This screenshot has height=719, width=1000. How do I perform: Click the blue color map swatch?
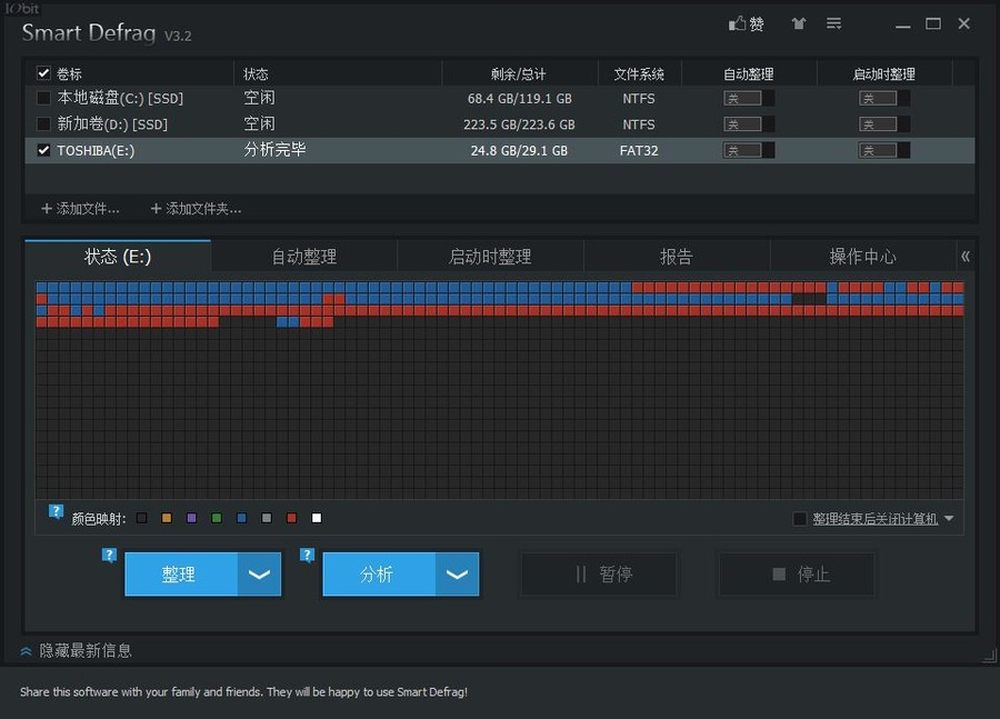tap(242, 518)
